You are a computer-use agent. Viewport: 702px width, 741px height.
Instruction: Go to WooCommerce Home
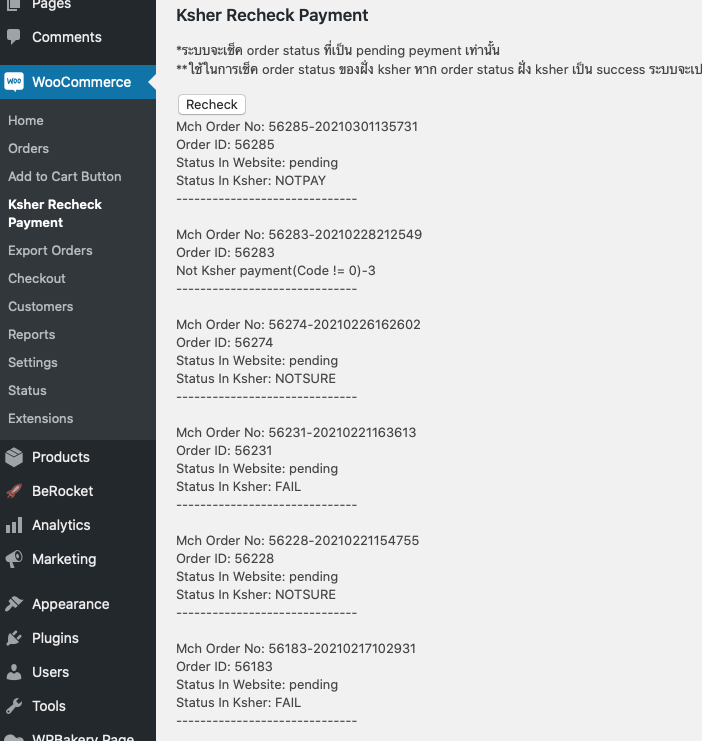(26, 121)
